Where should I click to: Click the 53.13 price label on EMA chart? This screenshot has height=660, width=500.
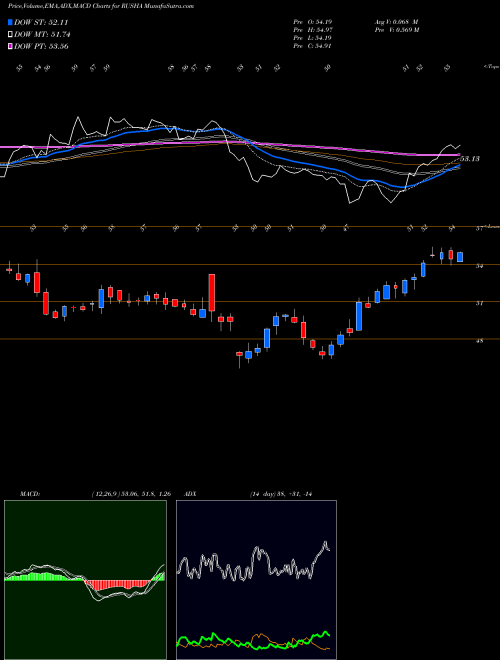(470, 159)
